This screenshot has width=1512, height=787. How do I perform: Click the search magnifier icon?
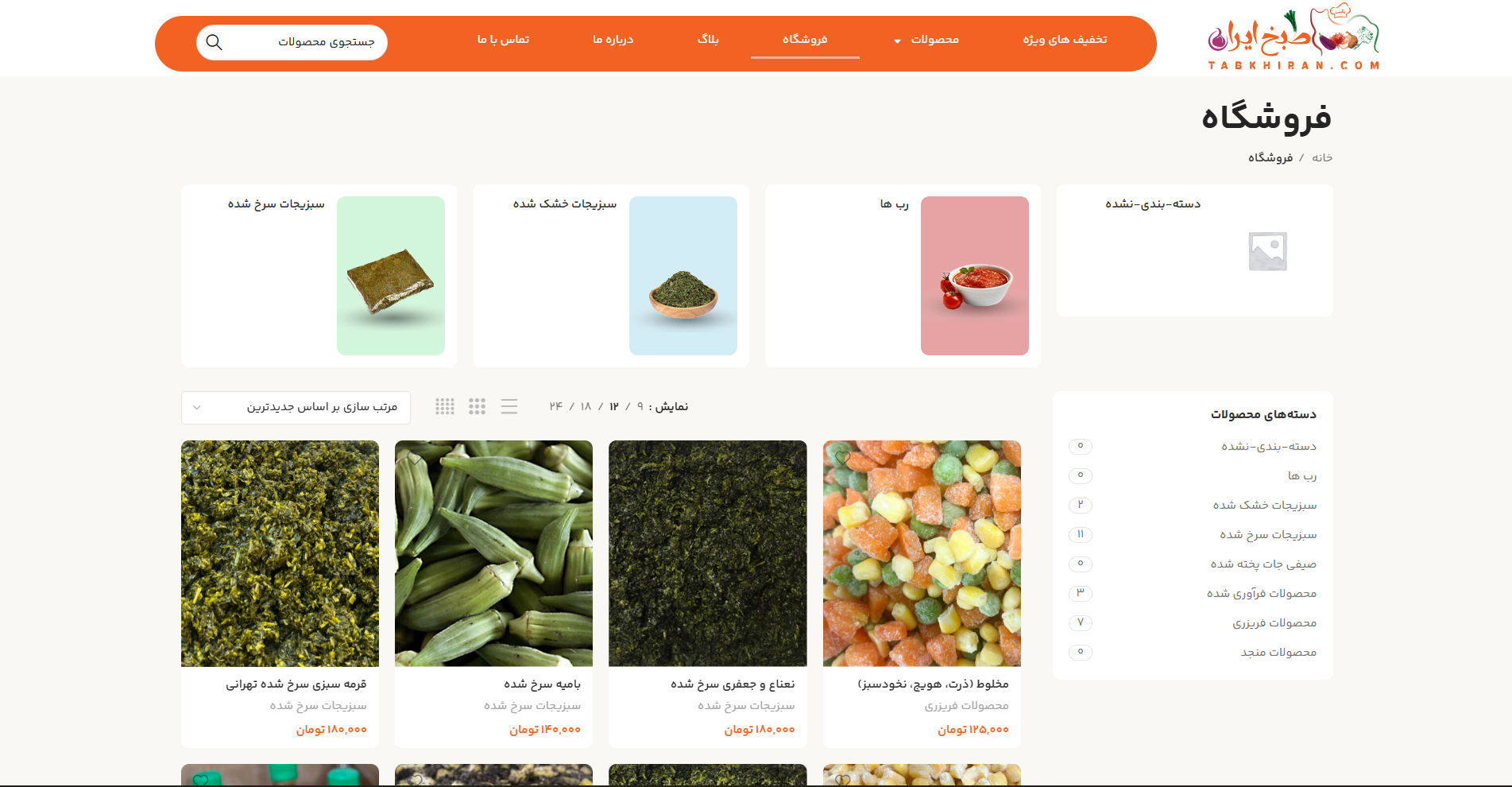click(214, 42)
